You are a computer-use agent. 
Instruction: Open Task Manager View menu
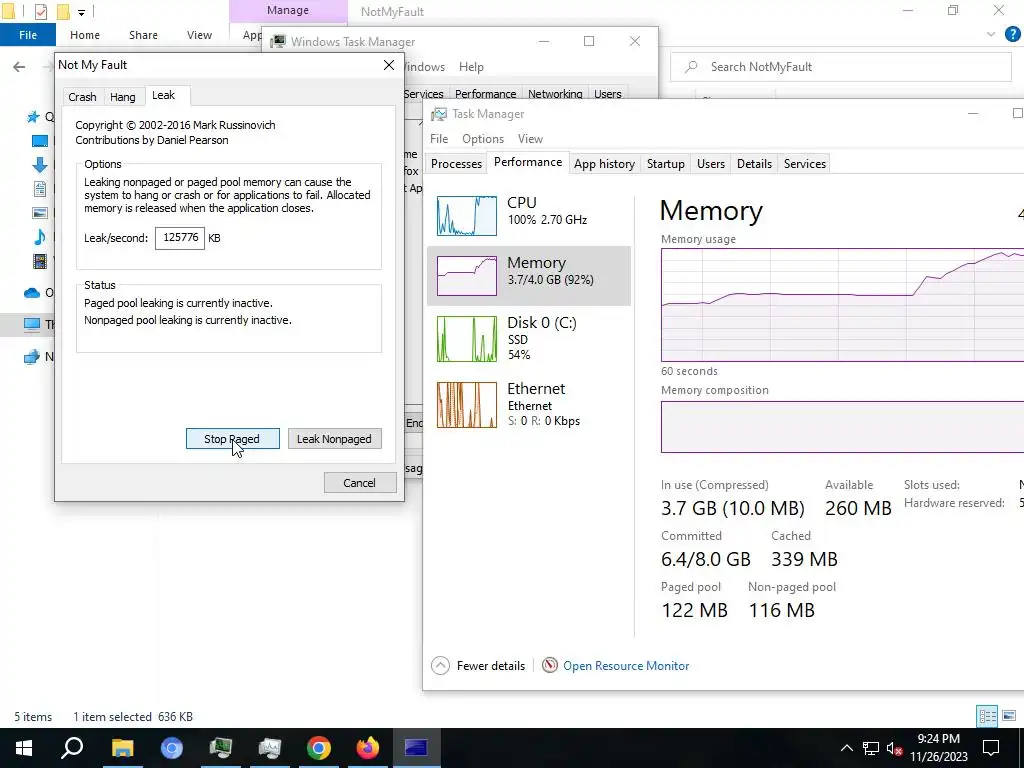[530, 139]
